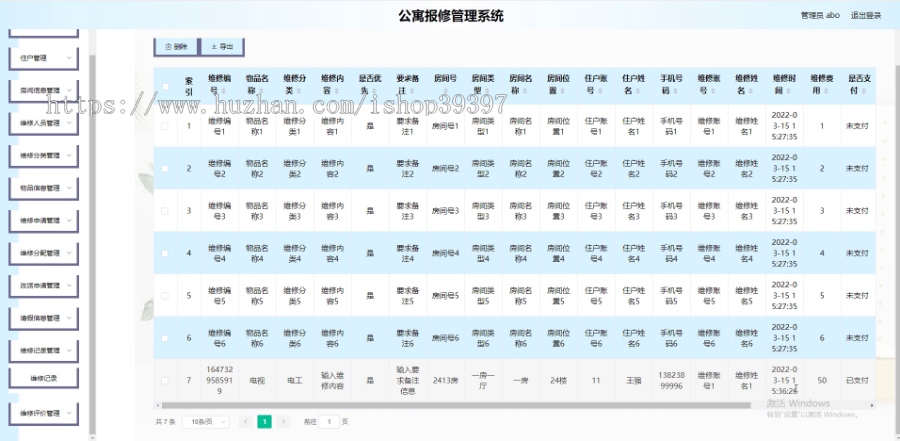Sort by 是否支付 column sort icon
The image size is (900, 441).
pos(863,91)
